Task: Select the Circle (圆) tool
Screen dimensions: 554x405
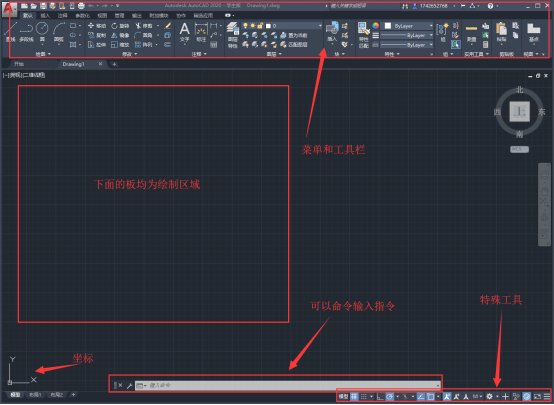Action: click(x=42, y=31)
